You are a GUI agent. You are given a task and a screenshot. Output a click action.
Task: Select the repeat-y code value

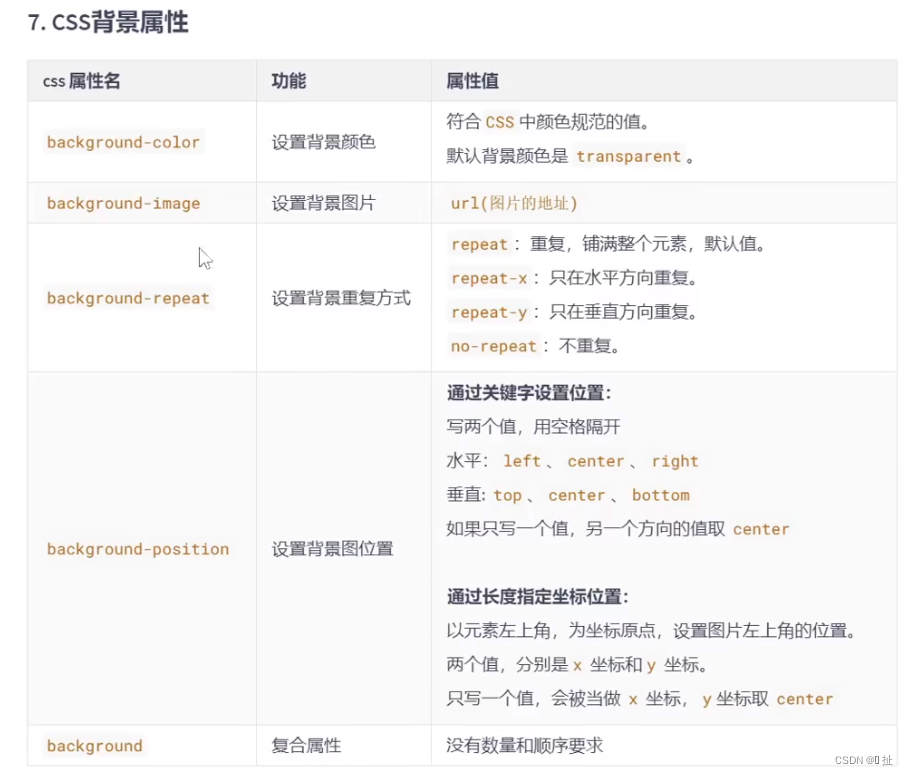489,312
